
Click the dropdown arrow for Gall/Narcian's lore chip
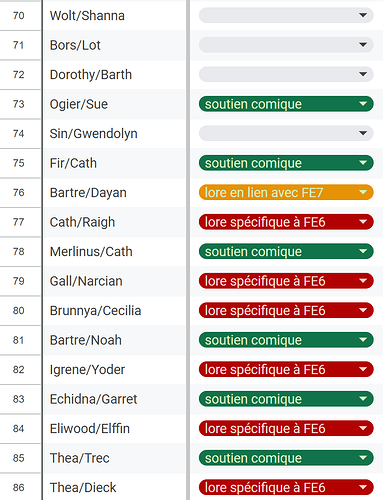point(363,281)
